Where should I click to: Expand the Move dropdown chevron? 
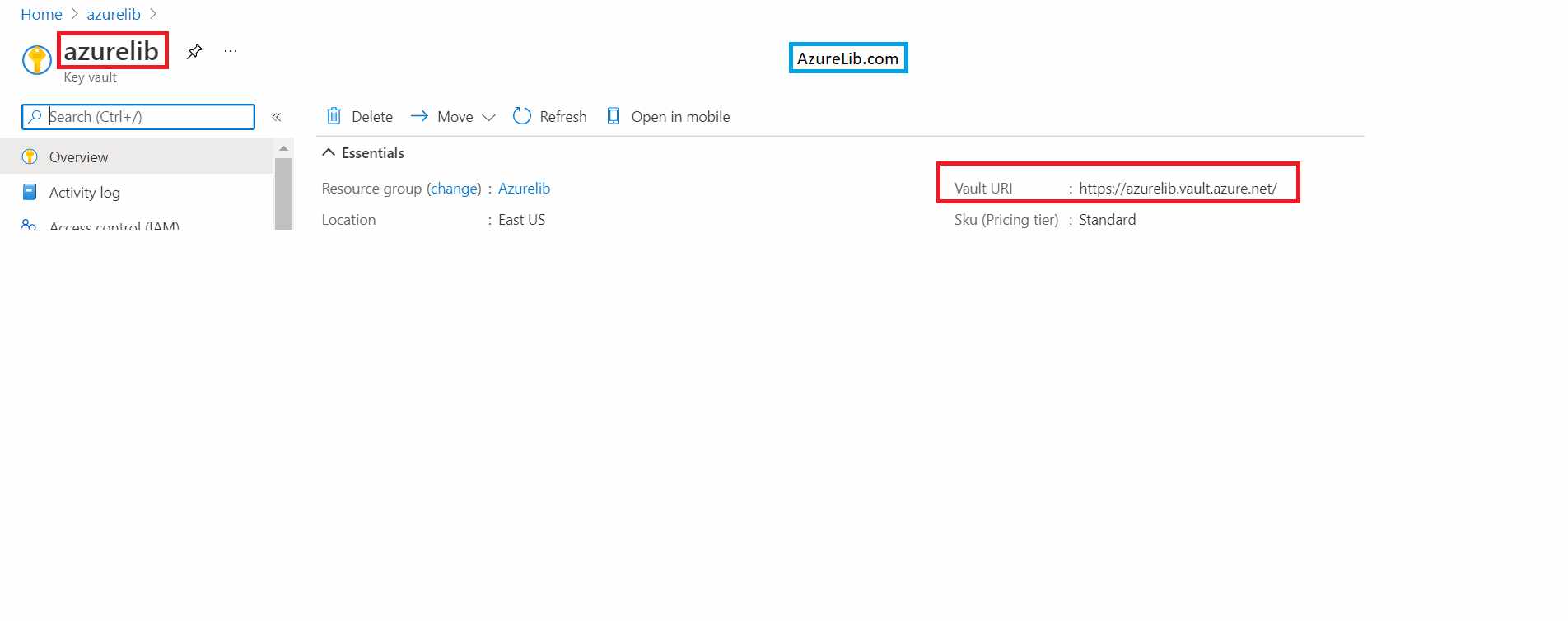tap(488, 117)
